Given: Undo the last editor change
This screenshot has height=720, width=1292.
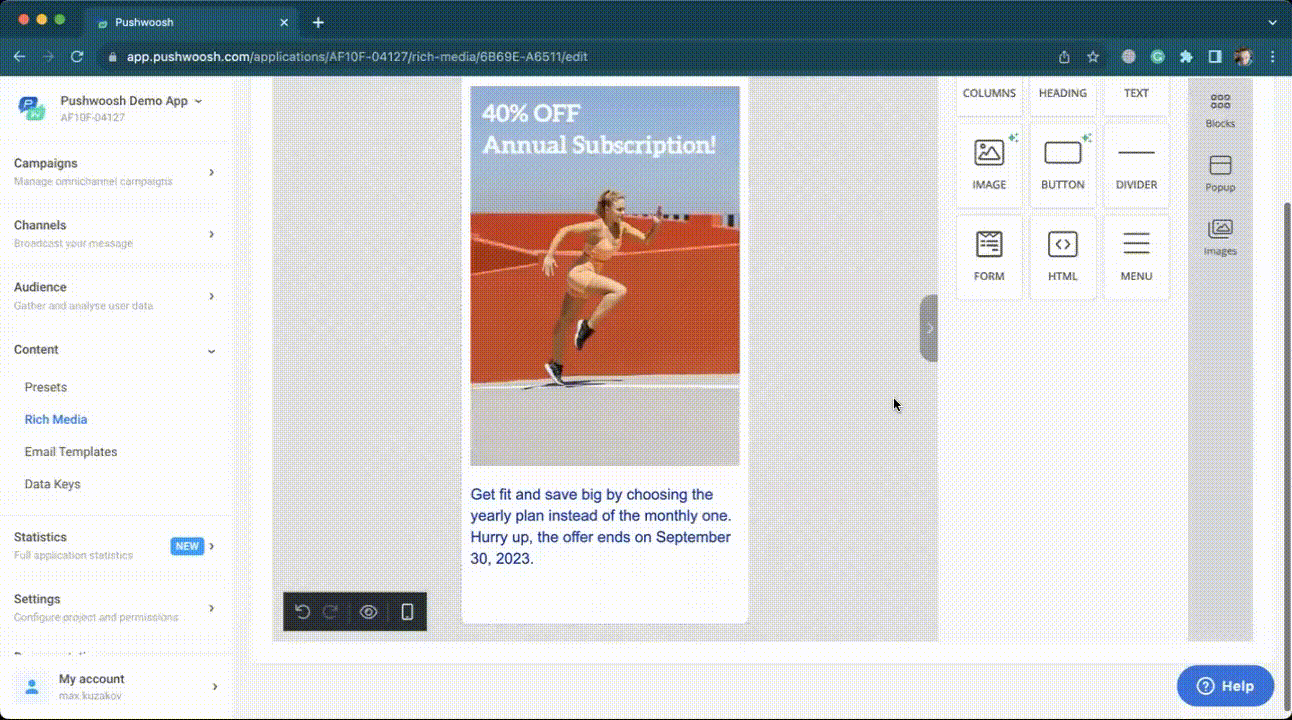Looking at the screenshot, I should point(302,612).
